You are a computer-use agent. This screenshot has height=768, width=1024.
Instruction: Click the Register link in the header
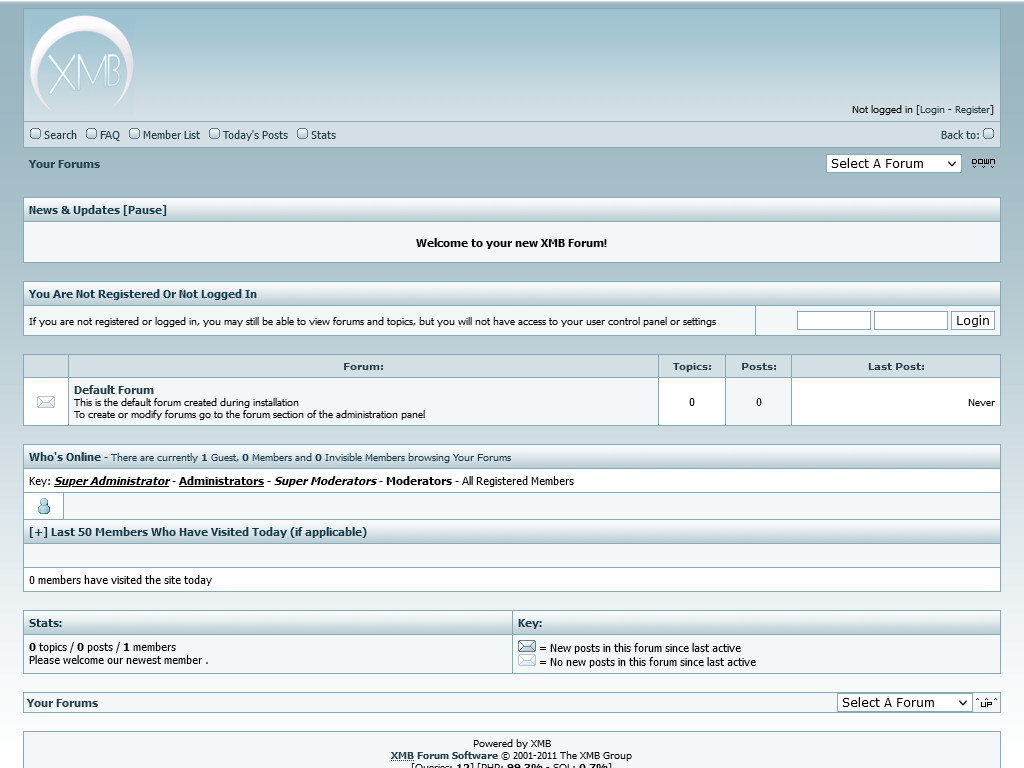972,110
